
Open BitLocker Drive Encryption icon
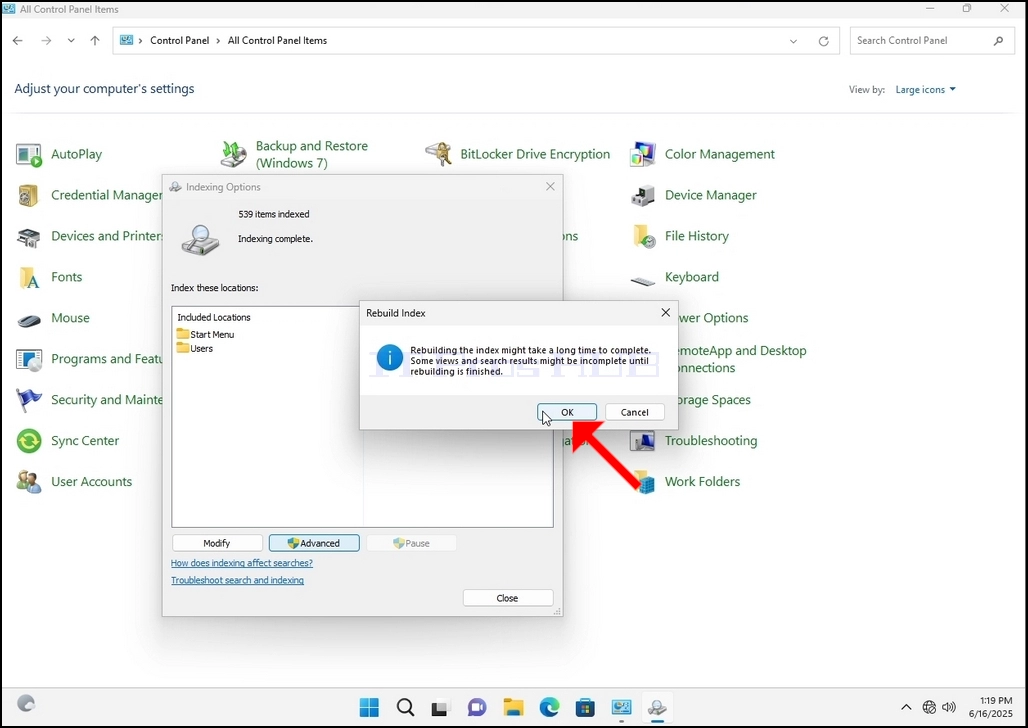[438, 155]
